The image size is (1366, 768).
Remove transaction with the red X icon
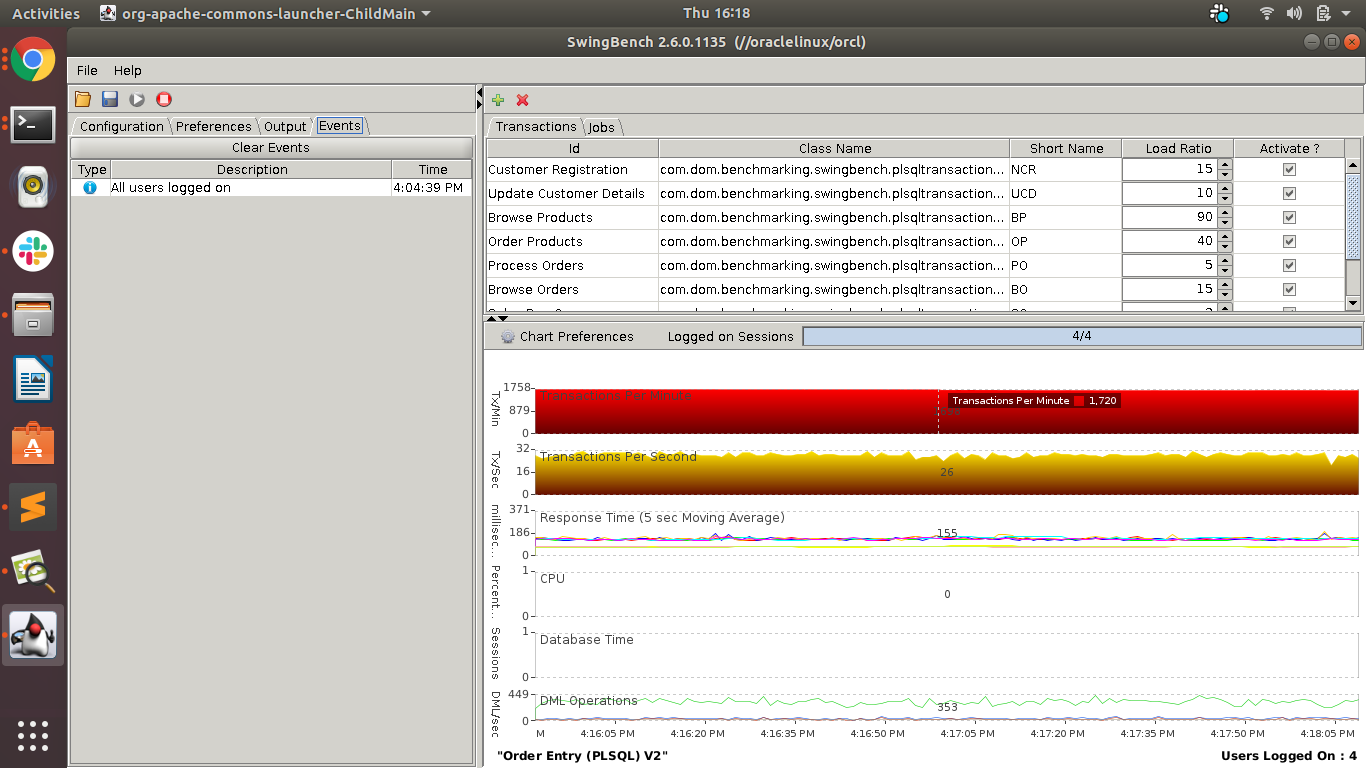point(522,99)
